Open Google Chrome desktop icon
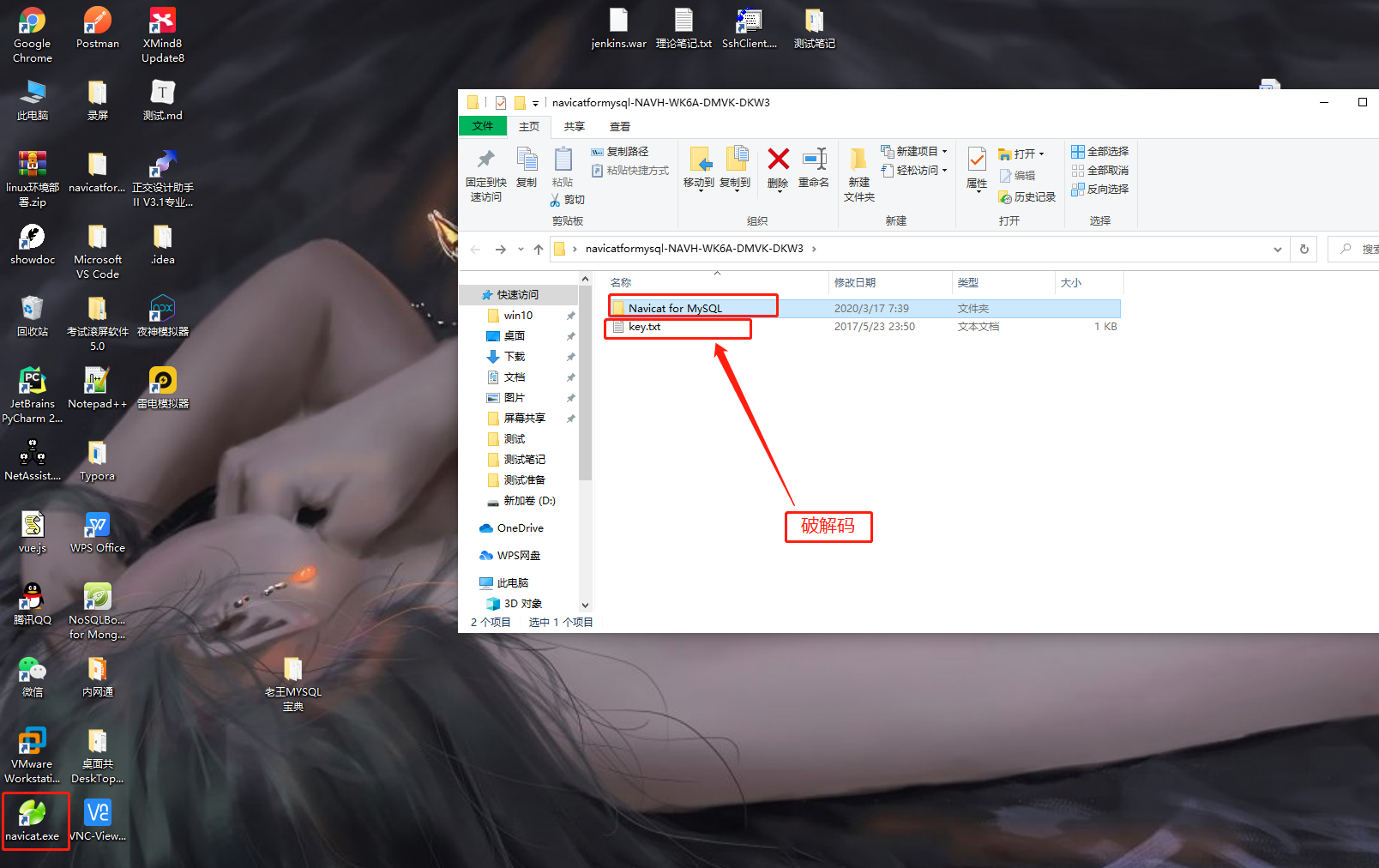This screenshot has width=1379, height=868. (33, 35)
